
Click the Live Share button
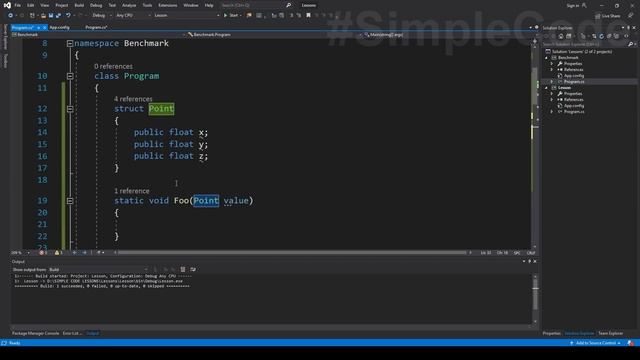(x=608, y=16)
